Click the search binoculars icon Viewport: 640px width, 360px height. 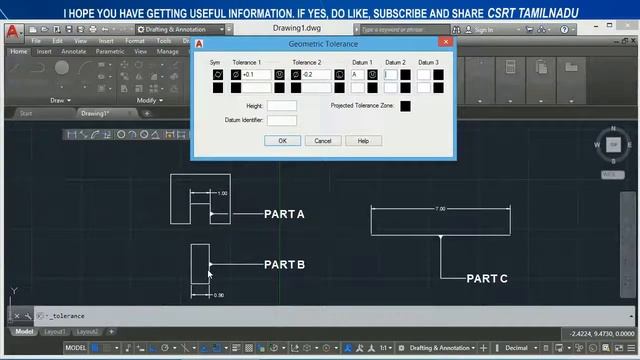coord(456,30)
